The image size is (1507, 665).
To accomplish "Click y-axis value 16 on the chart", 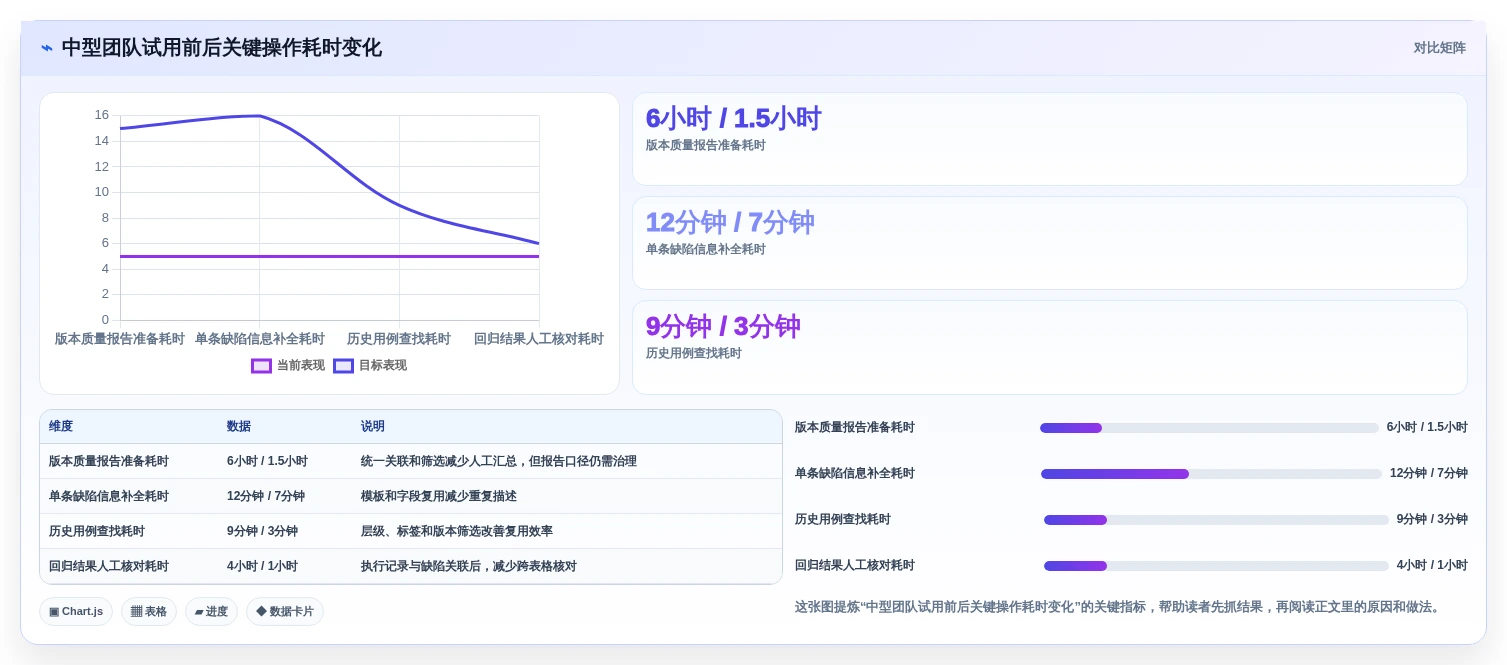I will click(x=102, y=115).
